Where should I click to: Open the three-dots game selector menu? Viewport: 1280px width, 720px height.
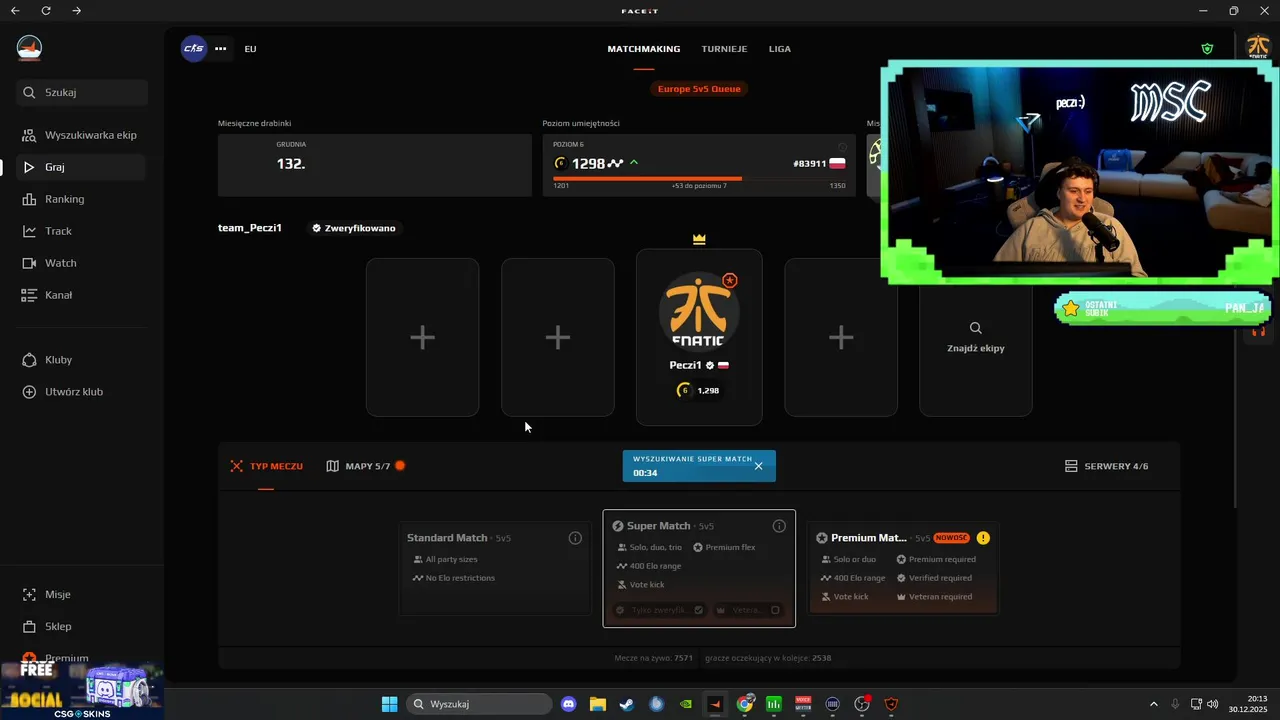click(x=221, y=48)
